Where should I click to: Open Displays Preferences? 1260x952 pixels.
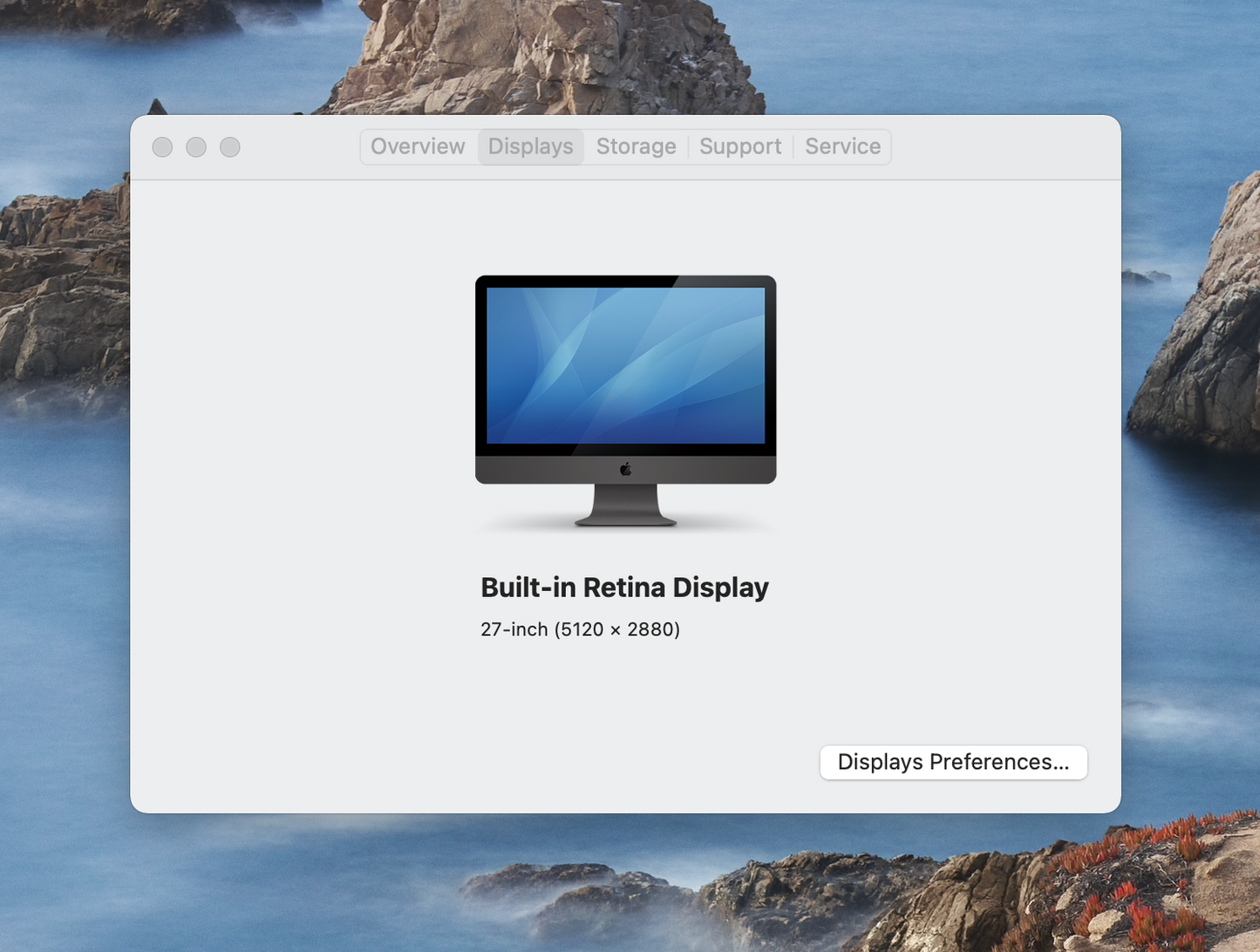tap(953, 762)
